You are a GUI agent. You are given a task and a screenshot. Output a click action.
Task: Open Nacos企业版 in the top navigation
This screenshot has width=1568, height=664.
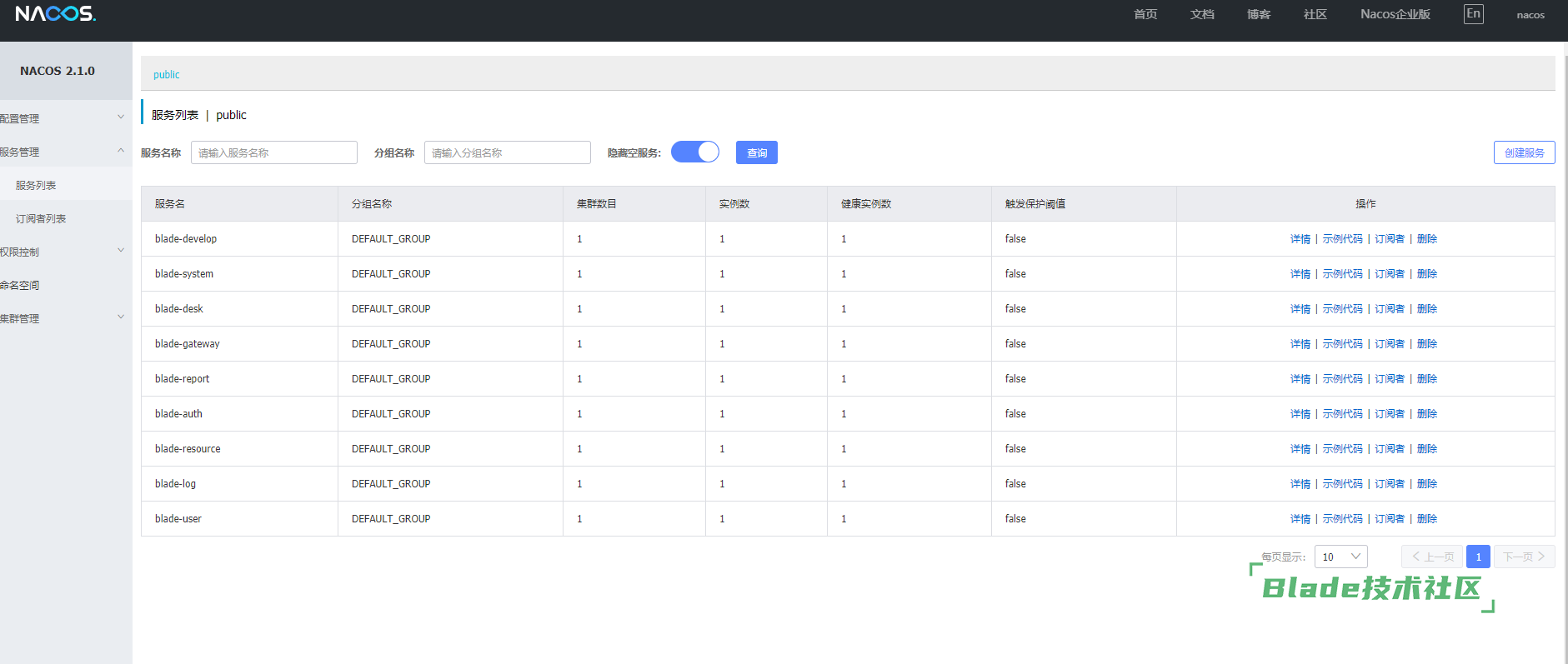1395,14
